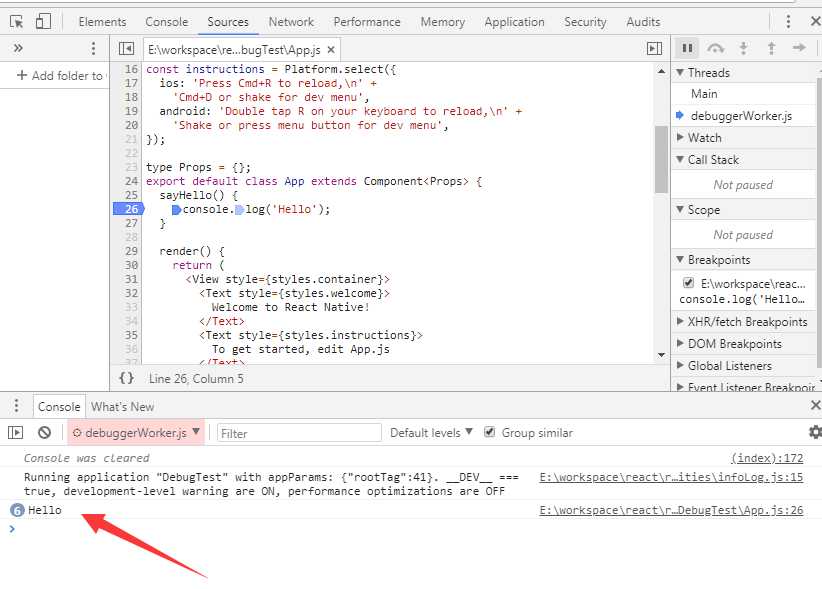This screenshot has height=589, width=822.
Task: Open the What's New drawer tab
Action: click(x=122, y=406)
